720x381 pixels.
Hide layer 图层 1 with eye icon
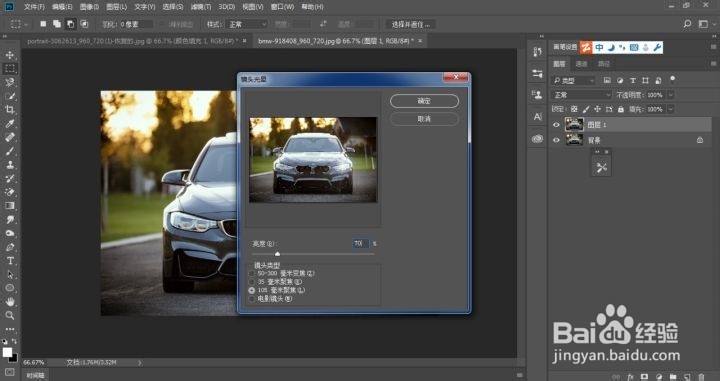[557, 125]
